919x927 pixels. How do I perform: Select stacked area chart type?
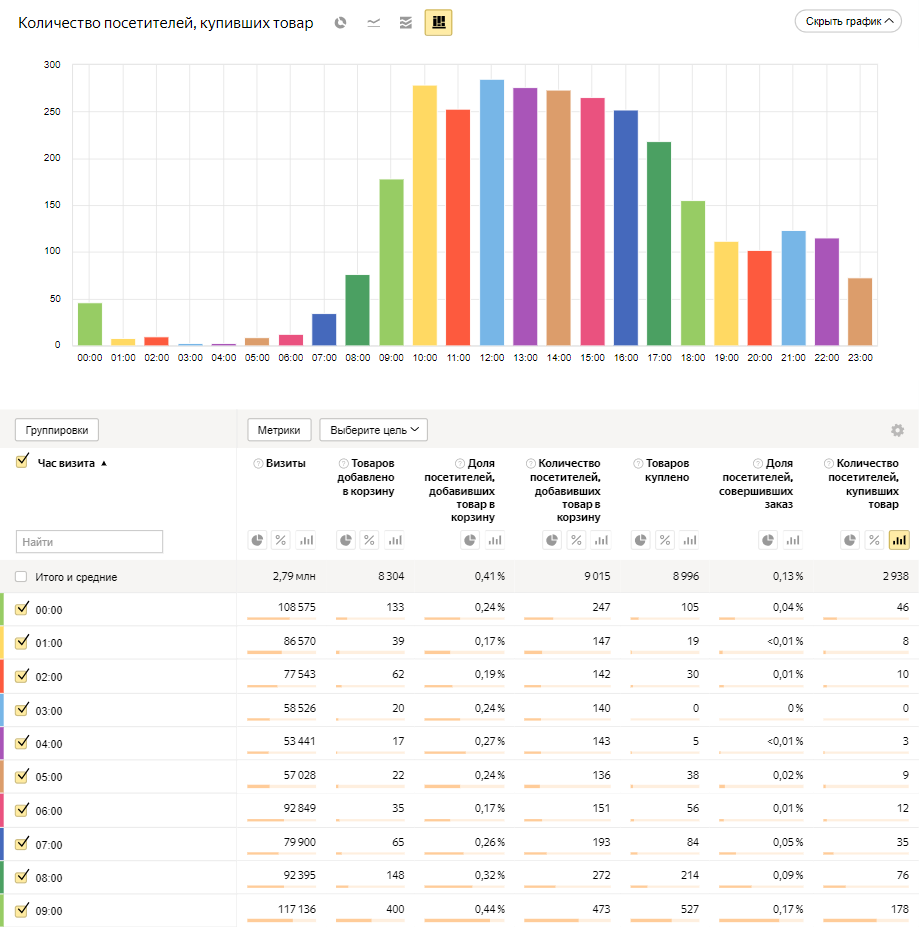[405, 22]
